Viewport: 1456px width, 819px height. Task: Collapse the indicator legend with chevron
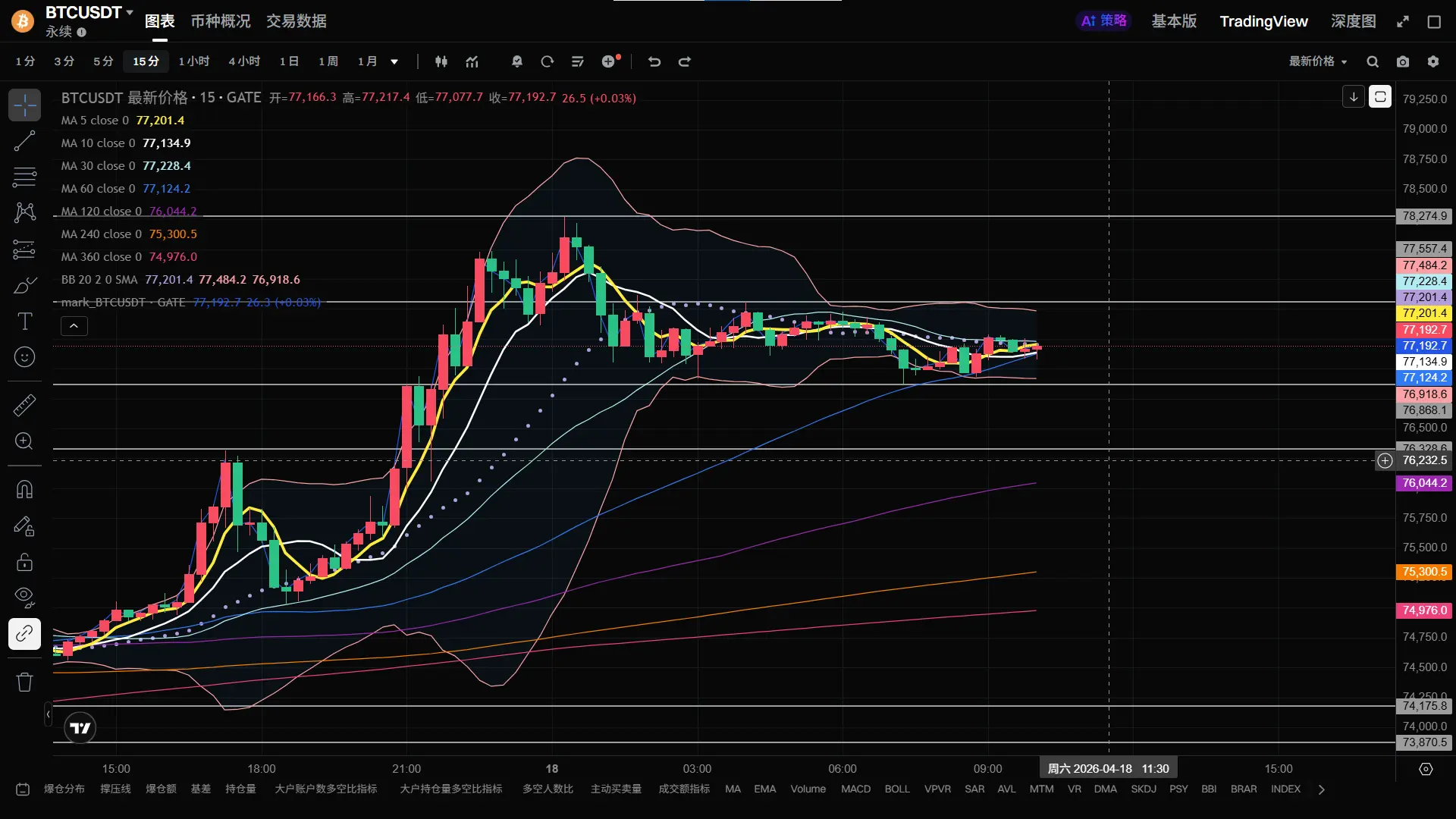pos(74,326)
